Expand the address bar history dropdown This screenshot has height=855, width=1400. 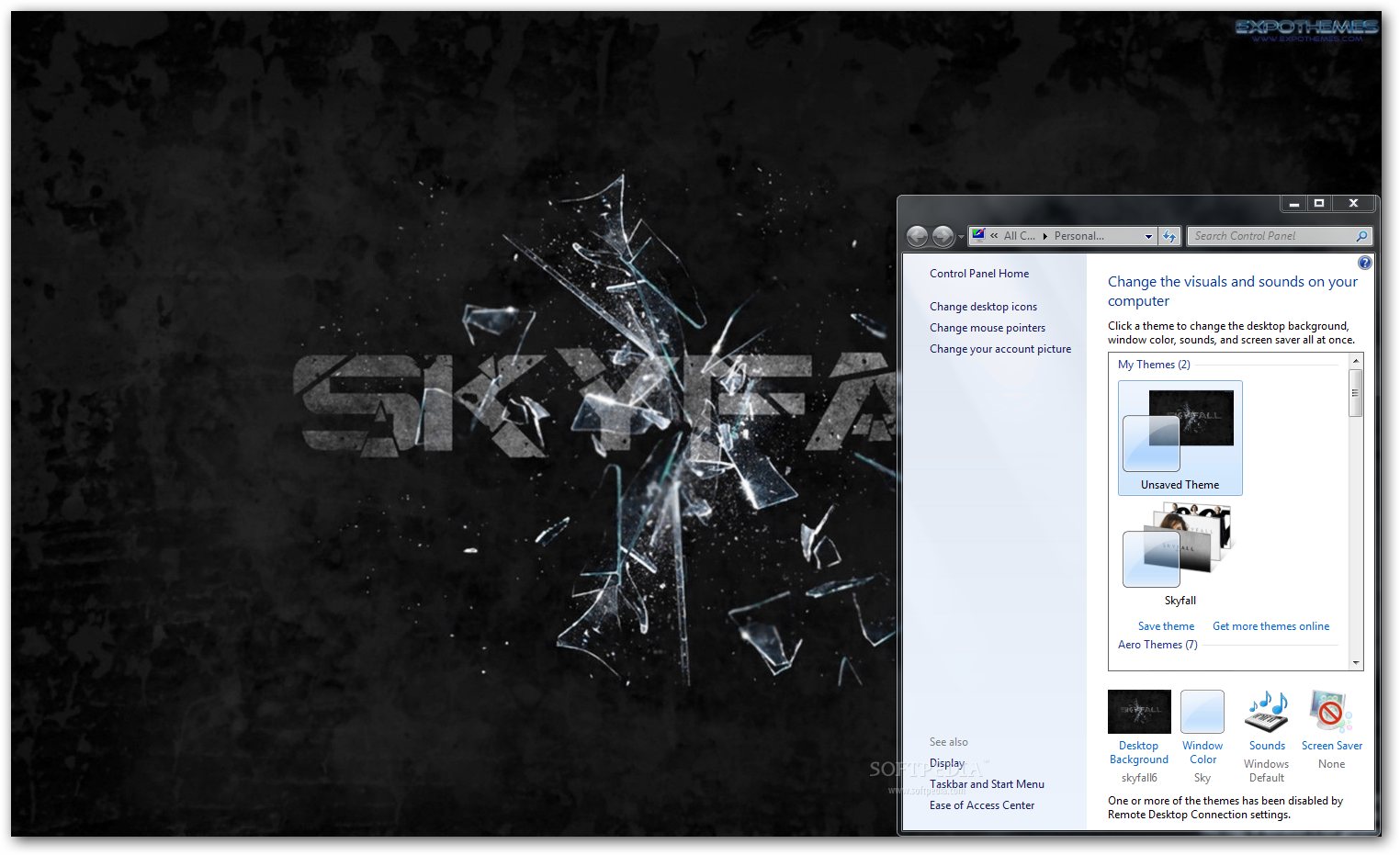(1148, 236)
